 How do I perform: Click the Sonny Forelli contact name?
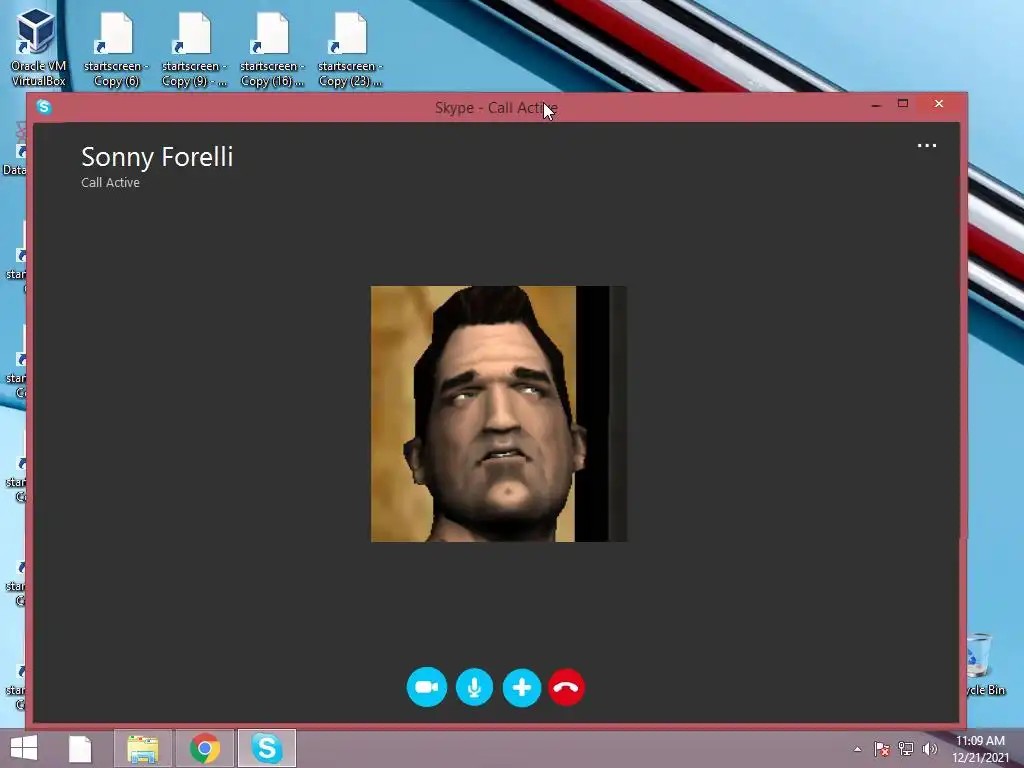point(157,157)
